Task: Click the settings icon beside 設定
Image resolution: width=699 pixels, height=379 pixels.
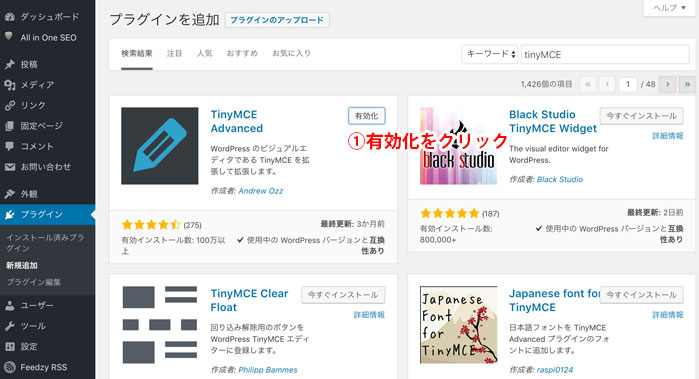Action: (x=10, y=346)
